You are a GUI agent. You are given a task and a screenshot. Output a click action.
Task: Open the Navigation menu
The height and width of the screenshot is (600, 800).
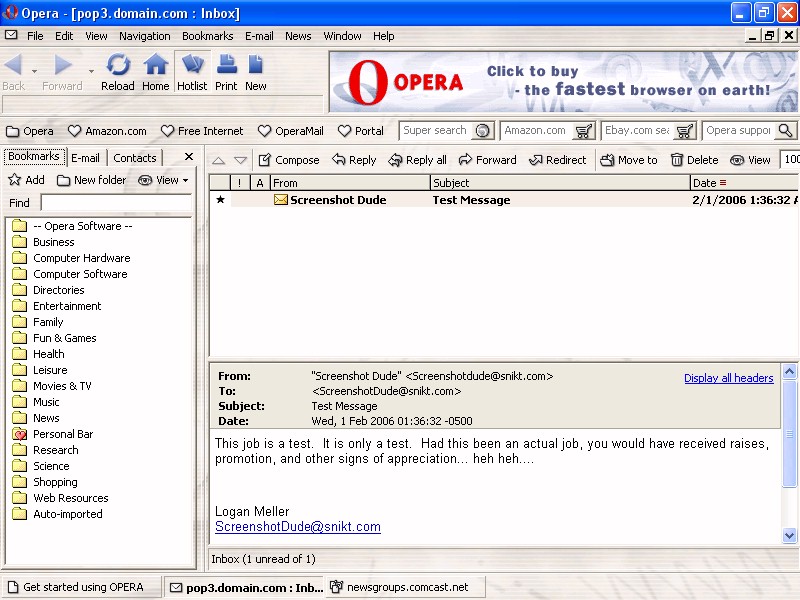pos(145,36)
